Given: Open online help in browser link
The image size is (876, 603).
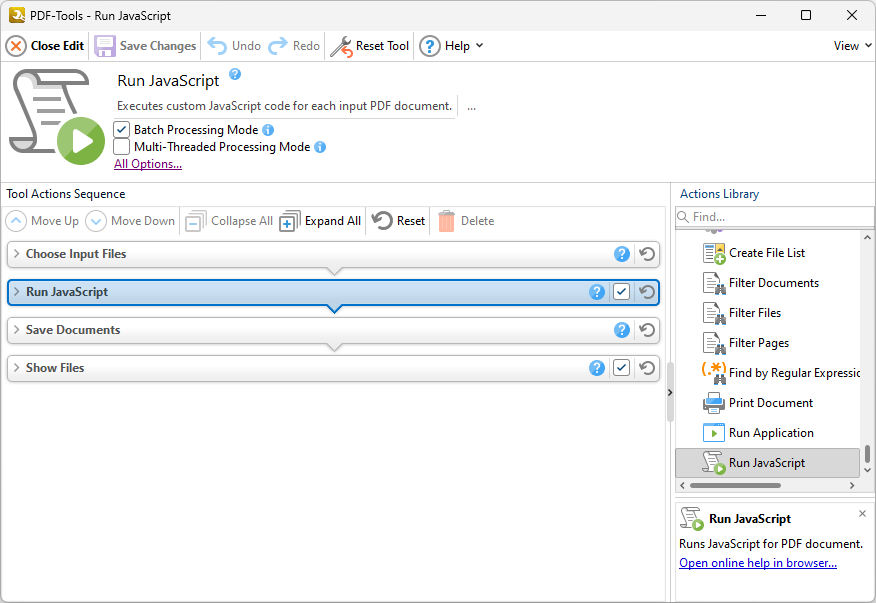Looking at the screenshot, I should coord(758,563).
